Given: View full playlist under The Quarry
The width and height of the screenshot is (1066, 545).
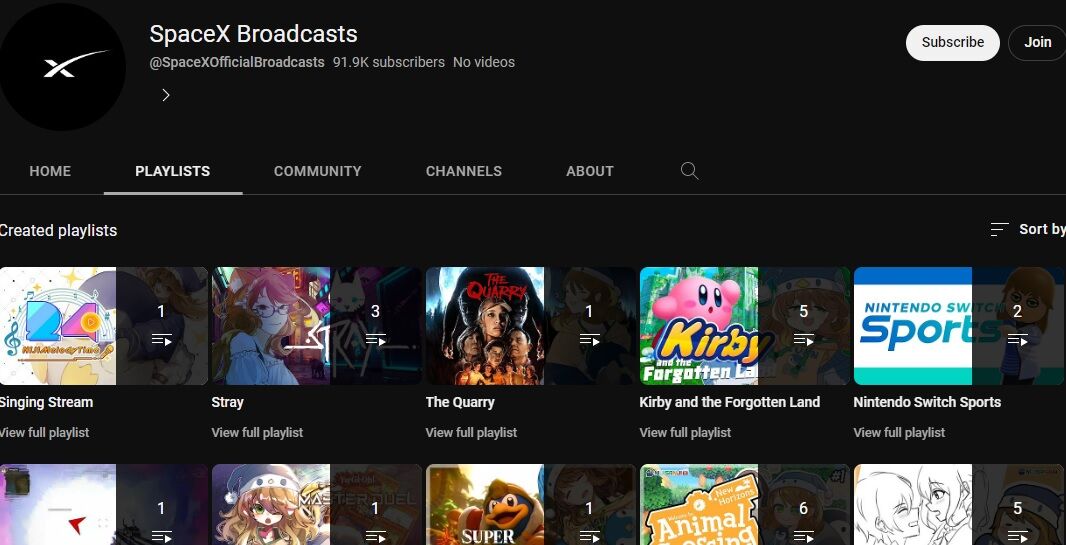Looking at the screenshot, I should pos(471,433).
